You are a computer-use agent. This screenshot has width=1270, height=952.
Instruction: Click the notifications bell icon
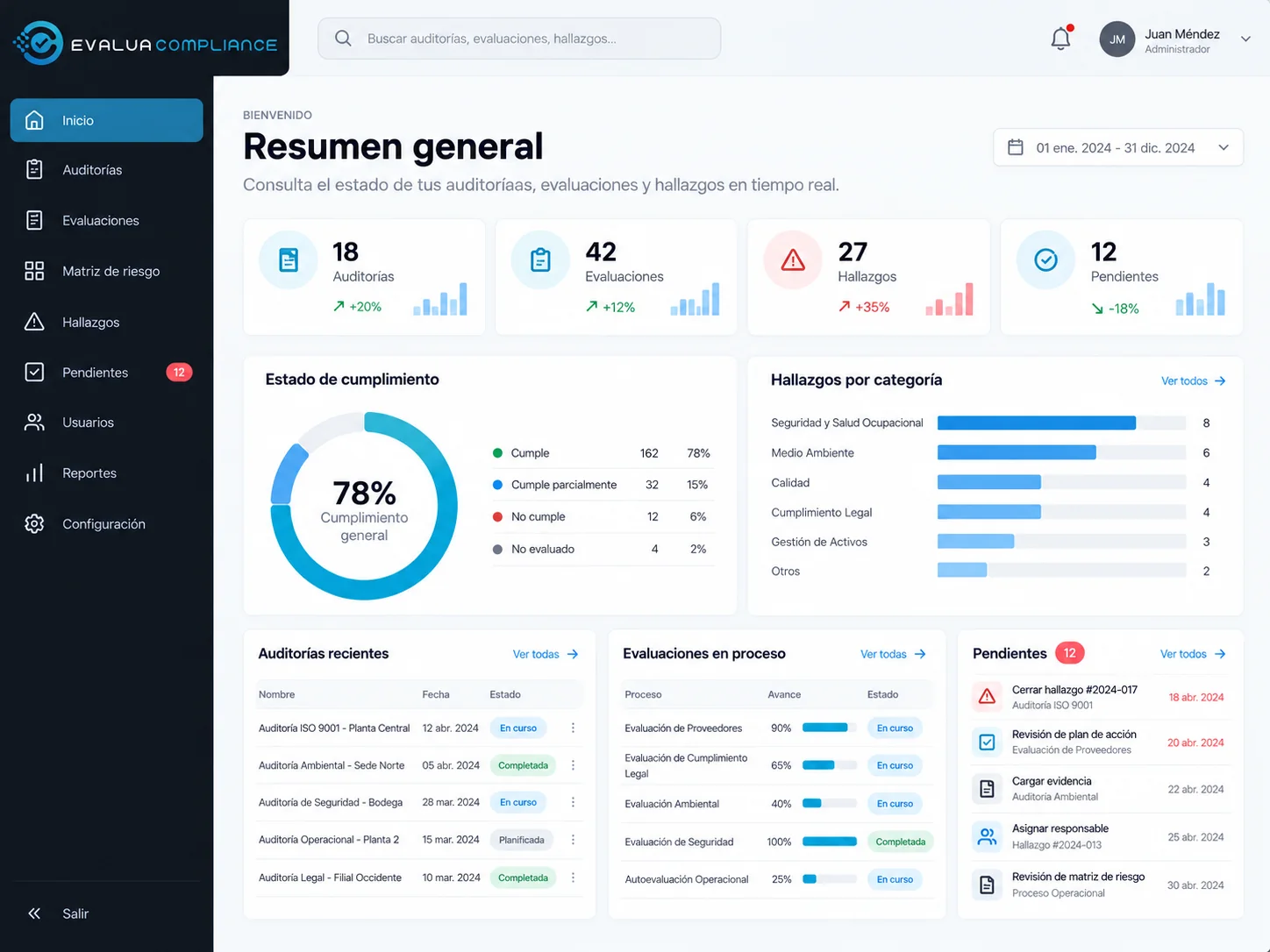pyautogui.click(x=1060, y=39)
